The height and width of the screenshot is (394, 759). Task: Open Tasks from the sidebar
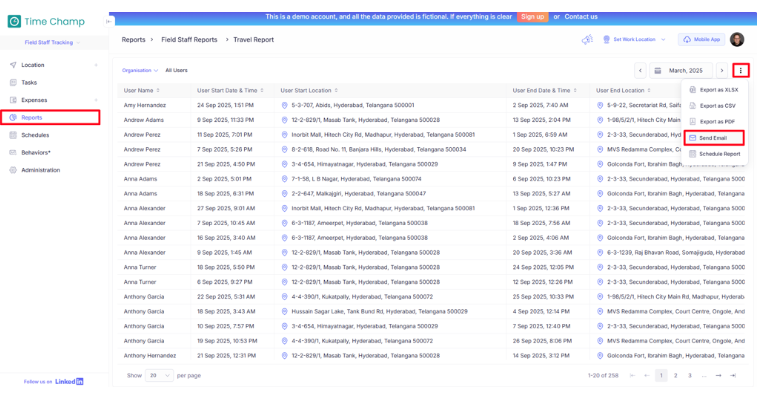click(x=29, y=82)
